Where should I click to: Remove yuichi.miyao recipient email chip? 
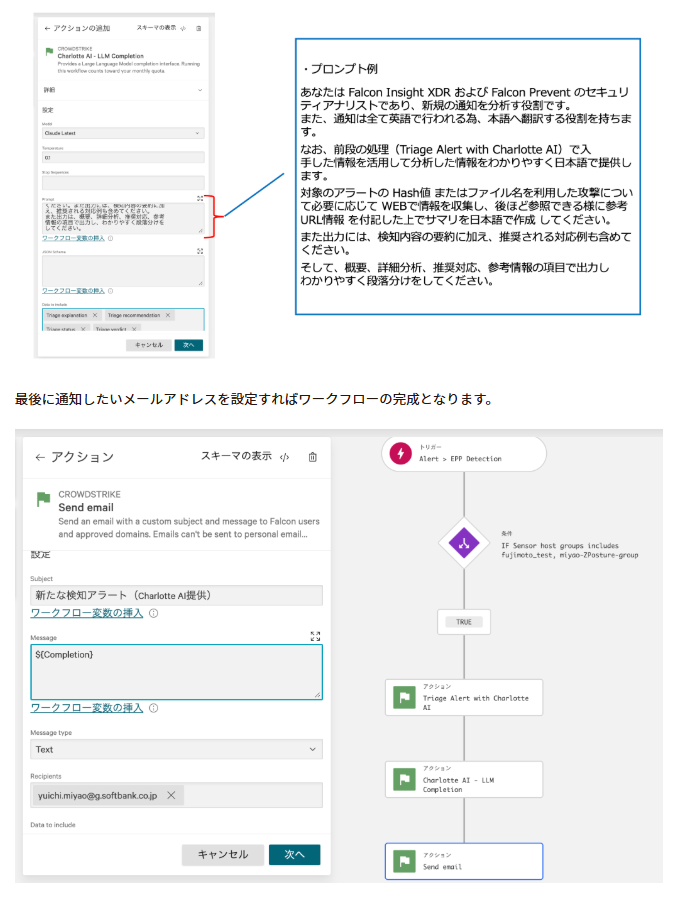pyautogui.click(x=171, y=795)
